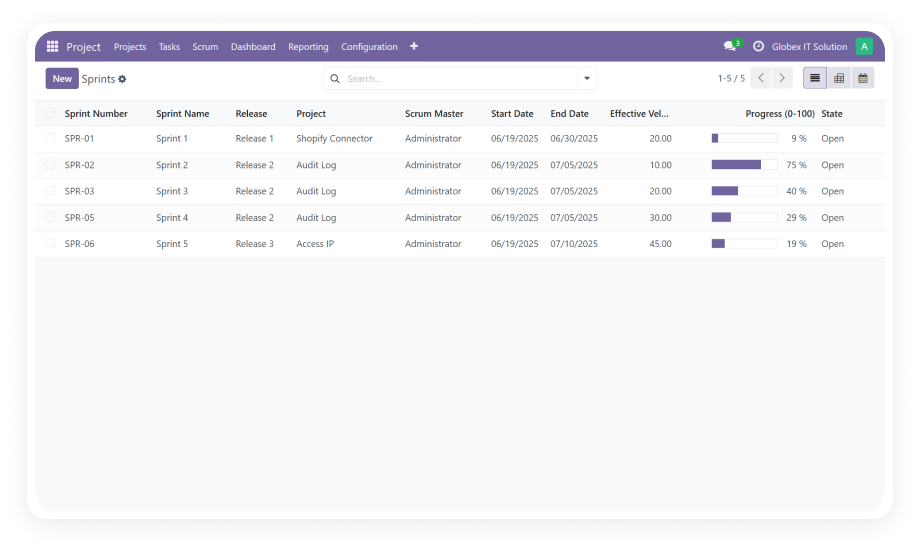This screenshot has height=550, width=920.
Task: Click the search magnifier icon
Action: [334, 79]
